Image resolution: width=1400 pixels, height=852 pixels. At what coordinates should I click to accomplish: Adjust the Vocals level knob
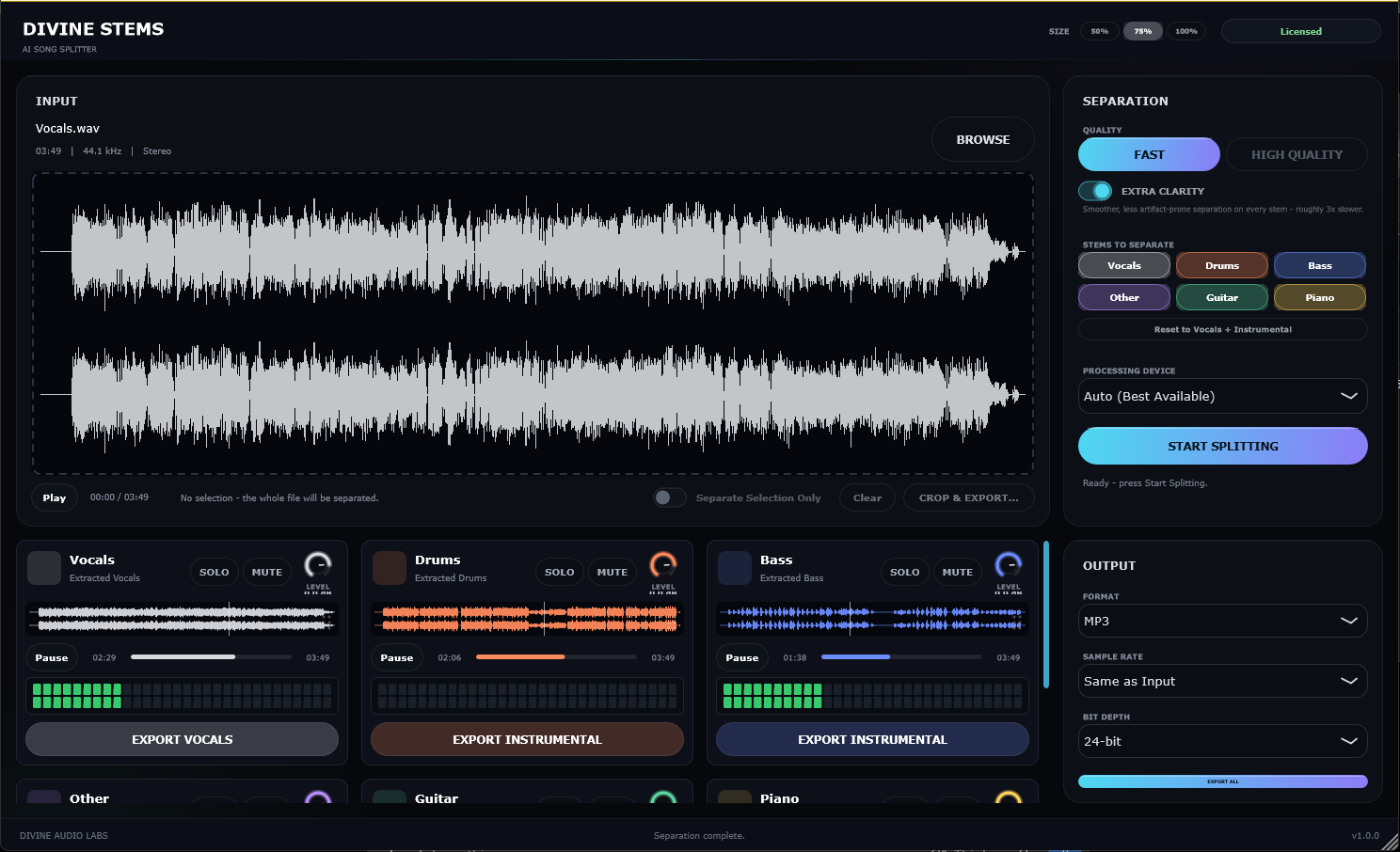[x=318, y=565]
